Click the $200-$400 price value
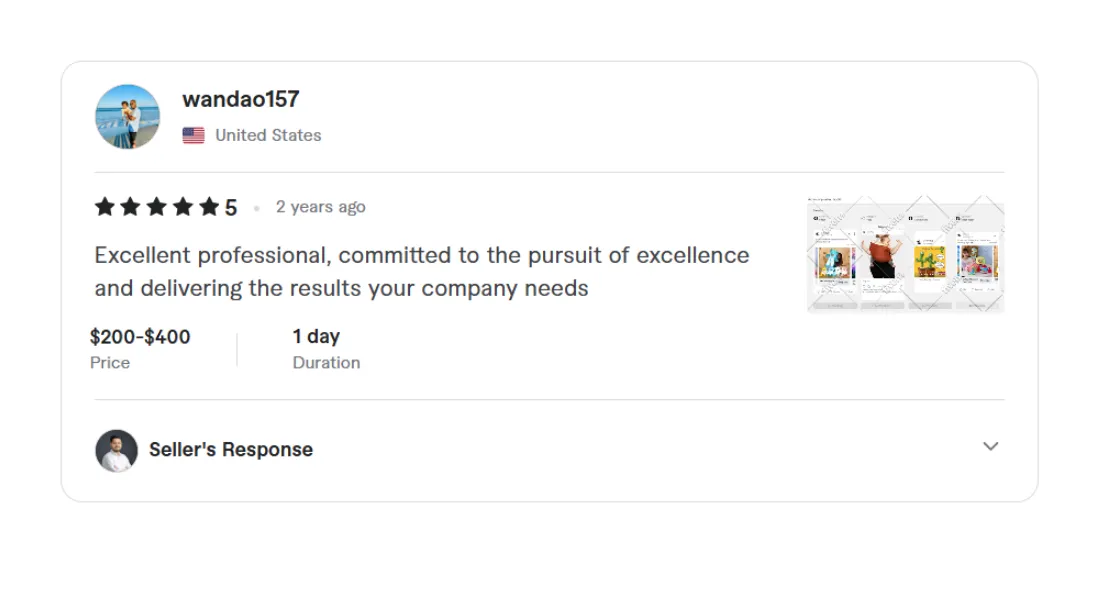Screen dimensions: 1100x600 pyautogui.click(x=140, y=336)
